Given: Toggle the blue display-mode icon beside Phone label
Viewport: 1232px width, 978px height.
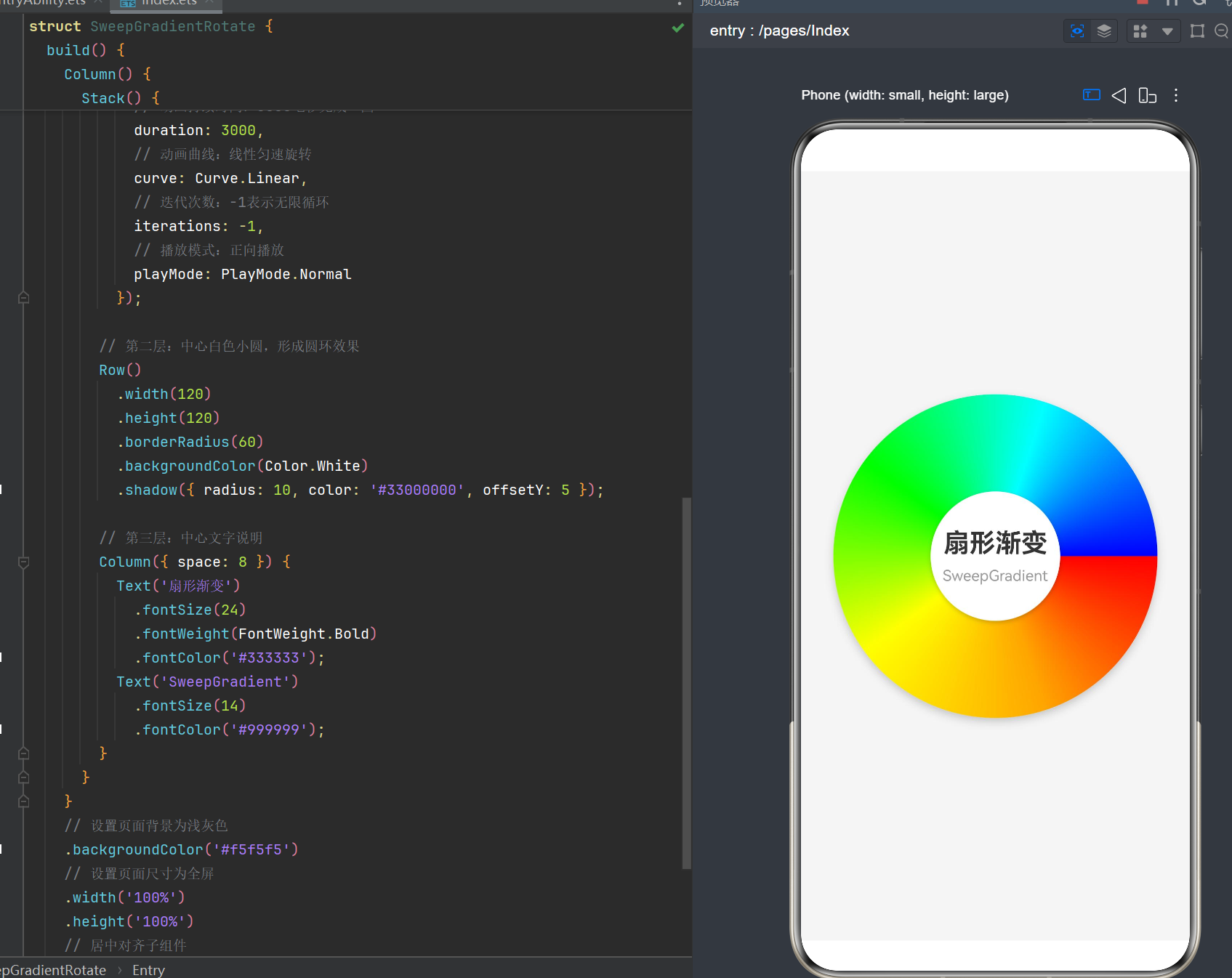Looking at the screenshot, I should point(1091,95).
